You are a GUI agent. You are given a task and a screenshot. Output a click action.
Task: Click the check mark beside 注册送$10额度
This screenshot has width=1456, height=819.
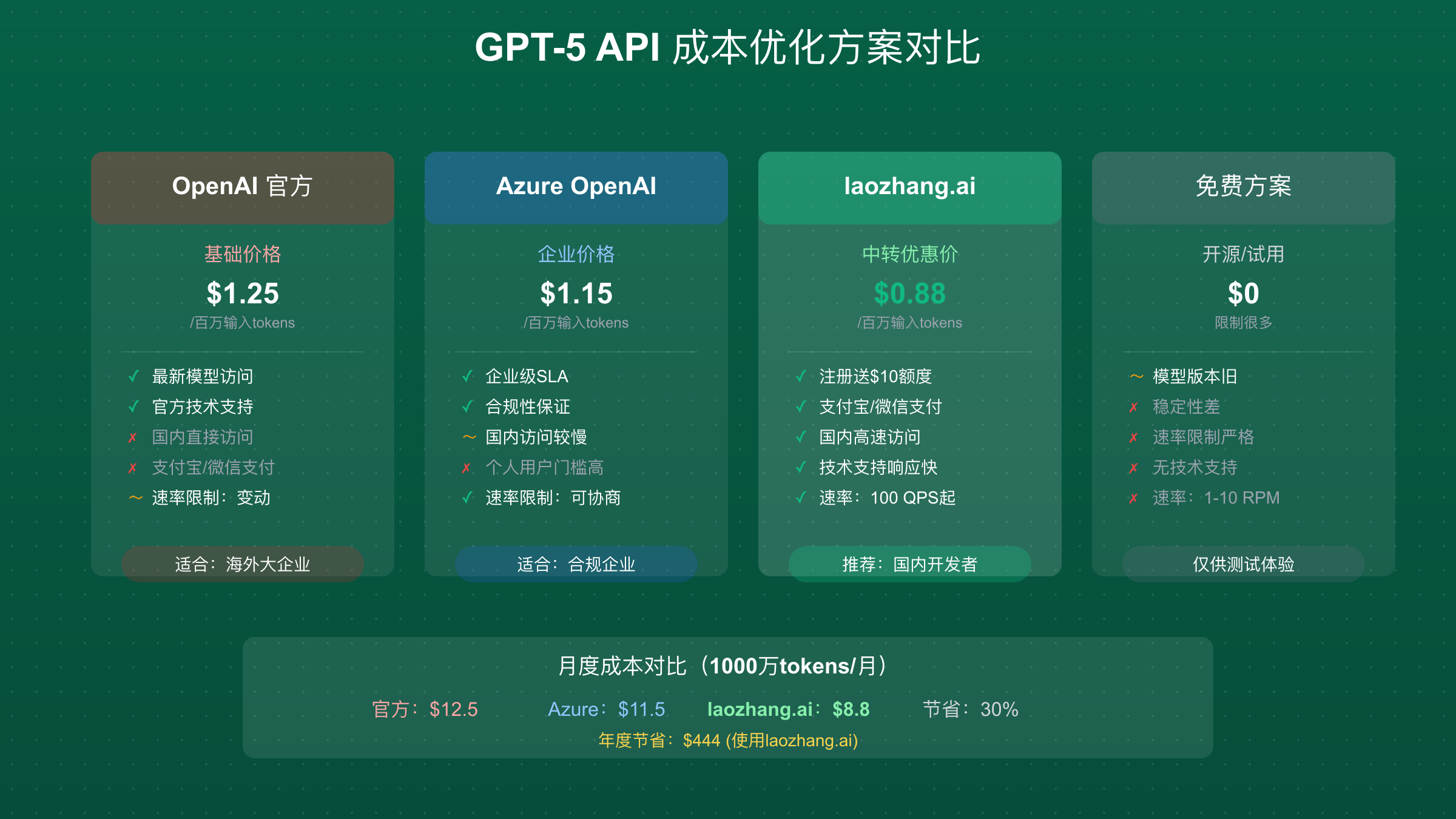801,377
